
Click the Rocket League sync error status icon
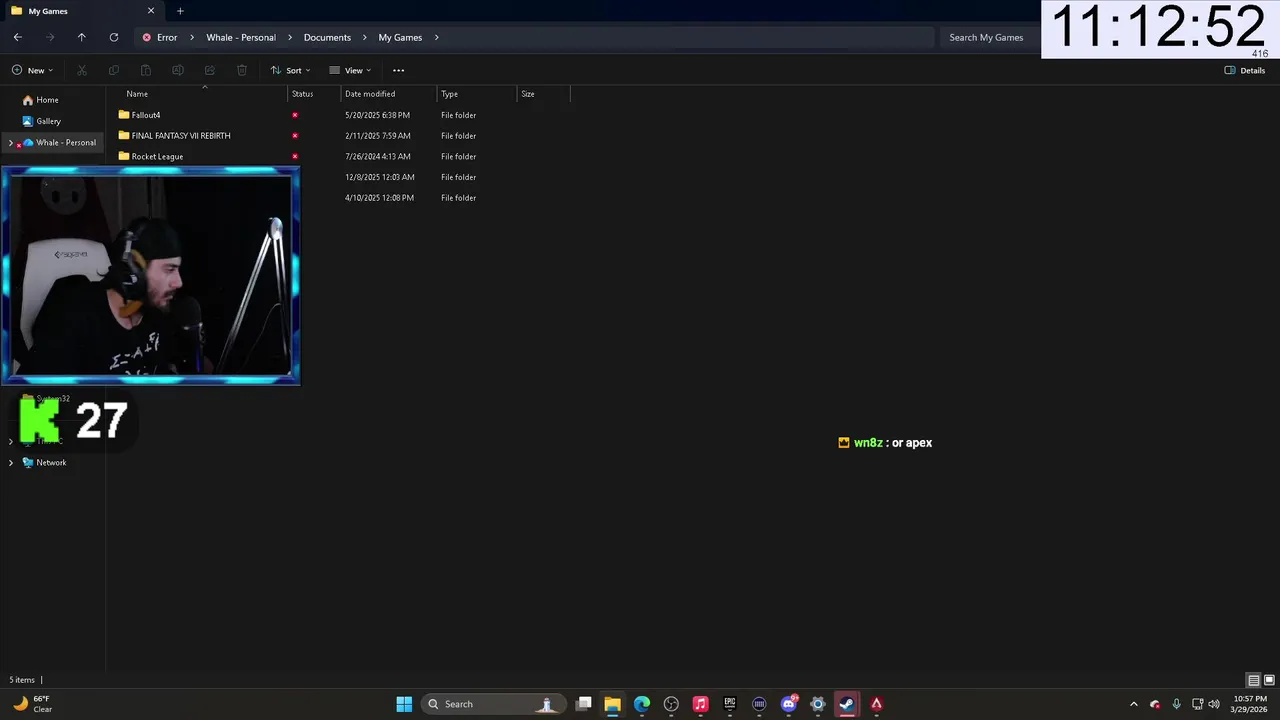coord(295,156)
